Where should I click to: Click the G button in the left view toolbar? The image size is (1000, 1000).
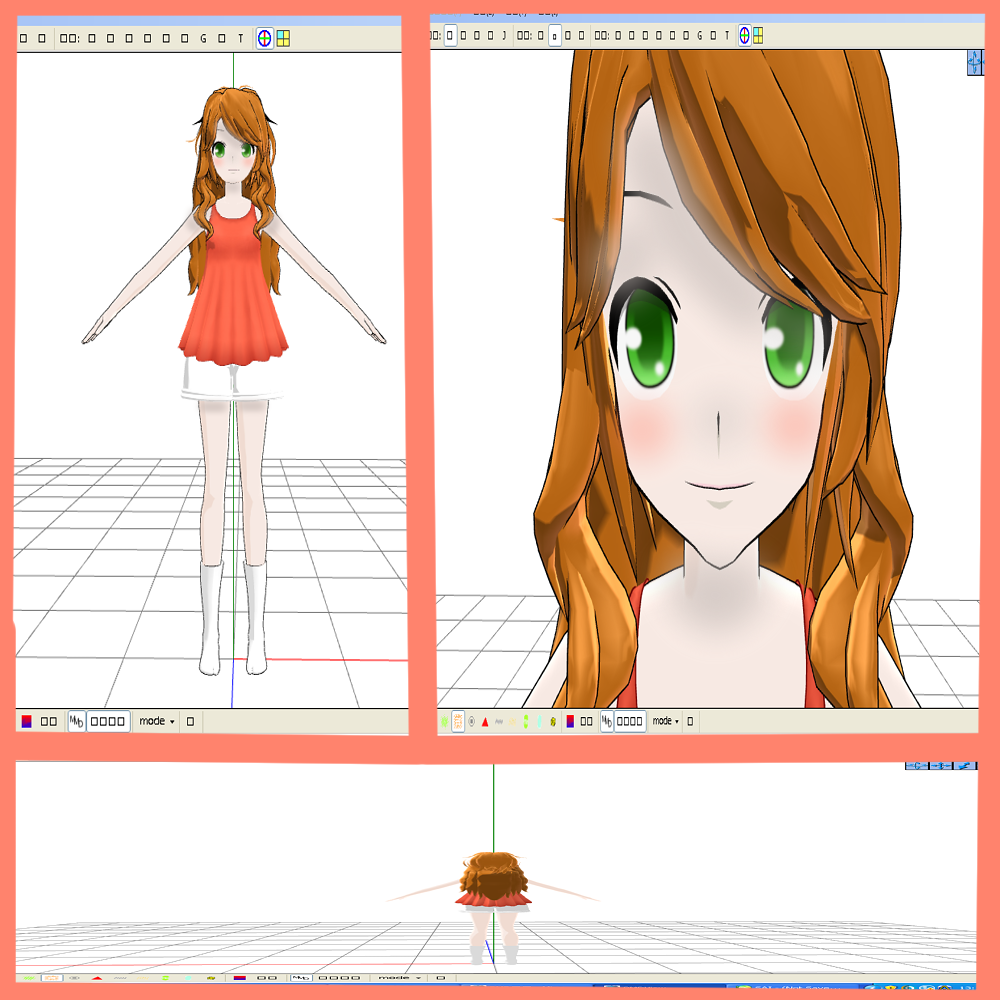point(203,38)
